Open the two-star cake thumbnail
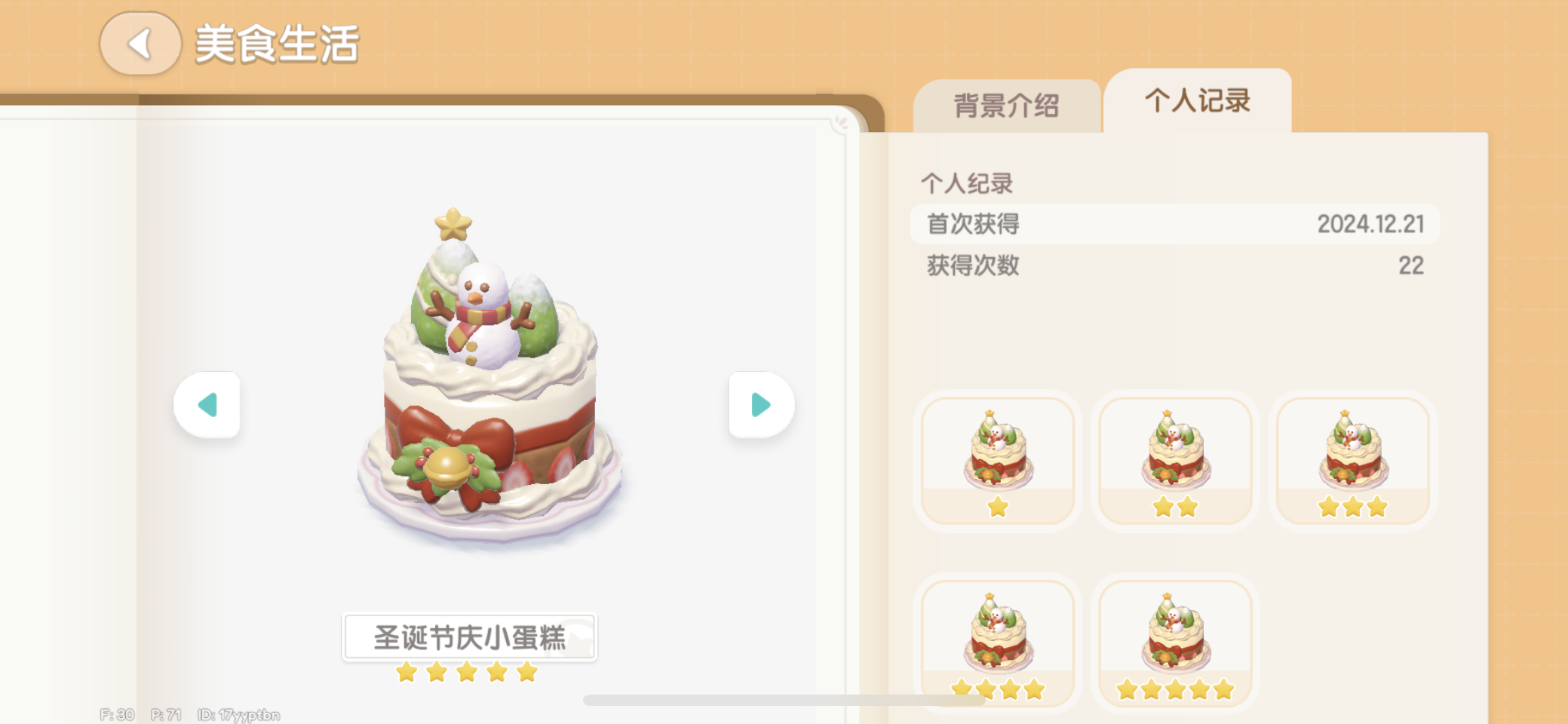1568x724 pixels. click(x=1175, y=461)
